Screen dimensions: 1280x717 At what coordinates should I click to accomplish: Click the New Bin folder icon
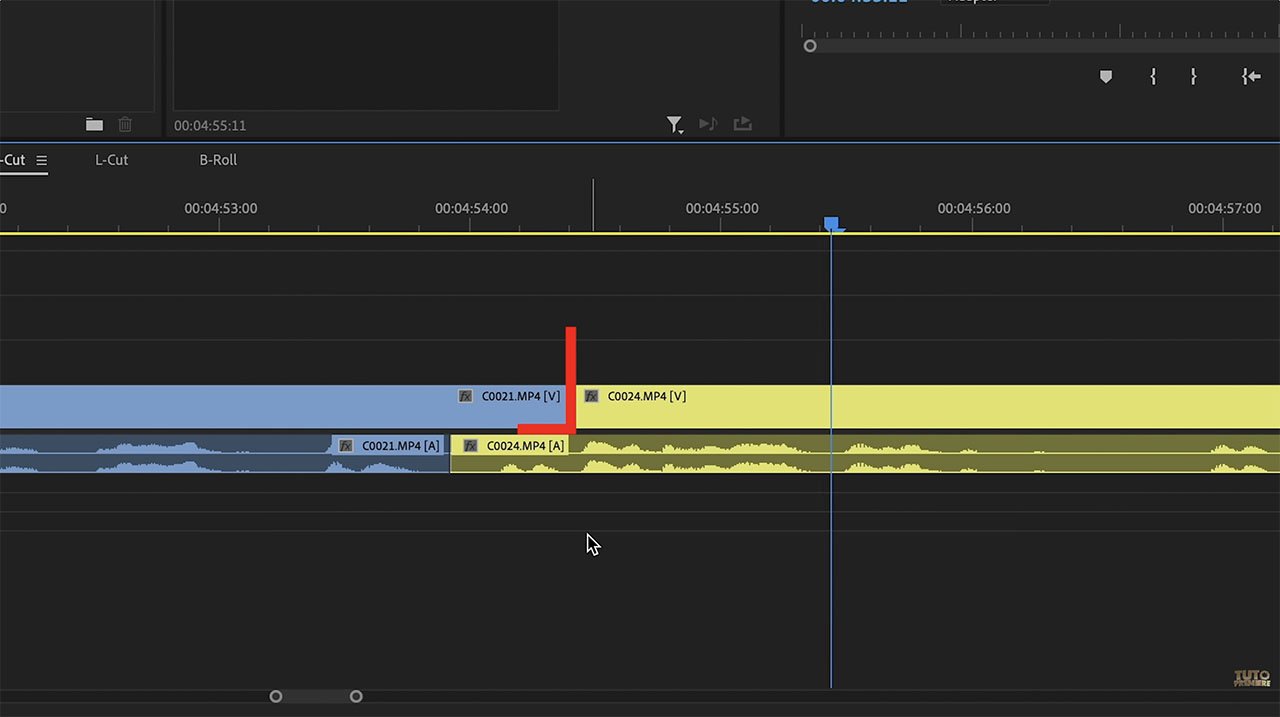[x=94, y=124]
